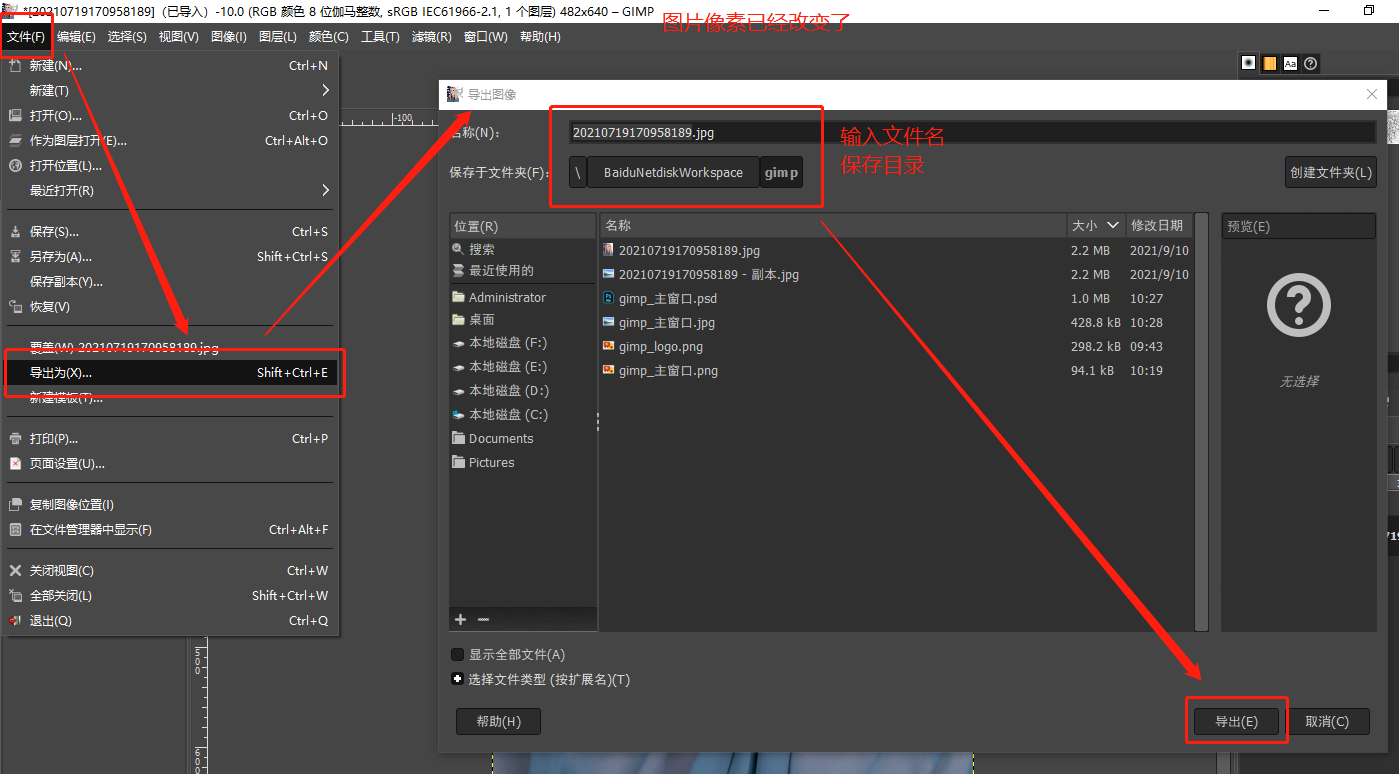1399x774 pixels.
Task: Open the Fonts tab labeled Aa
Action: coord(1290,63)
